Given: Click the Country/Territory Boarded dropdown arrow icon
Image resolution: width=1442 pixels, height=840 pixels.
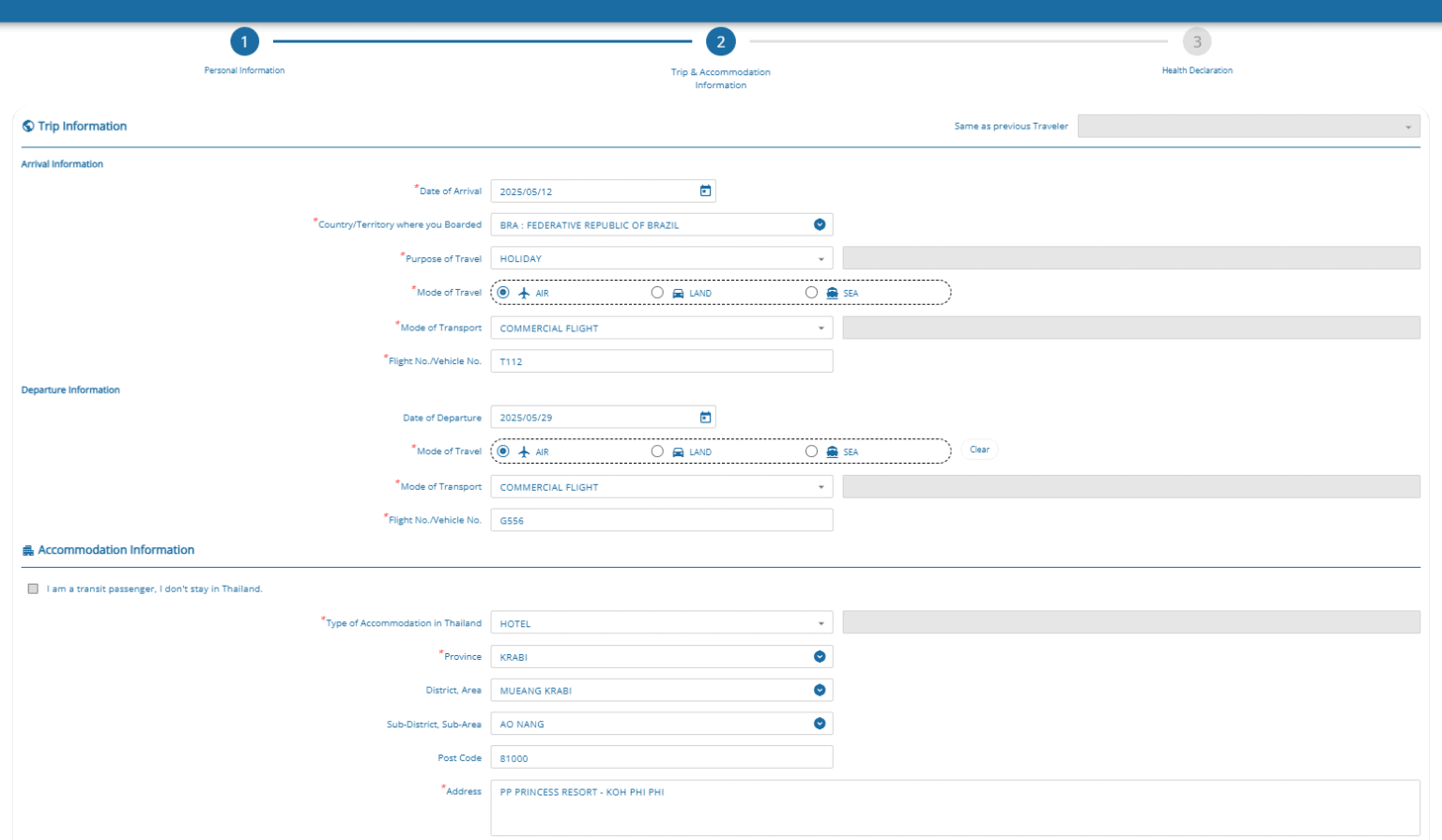Looking at the screenshot, I should (x=820, y=225).
